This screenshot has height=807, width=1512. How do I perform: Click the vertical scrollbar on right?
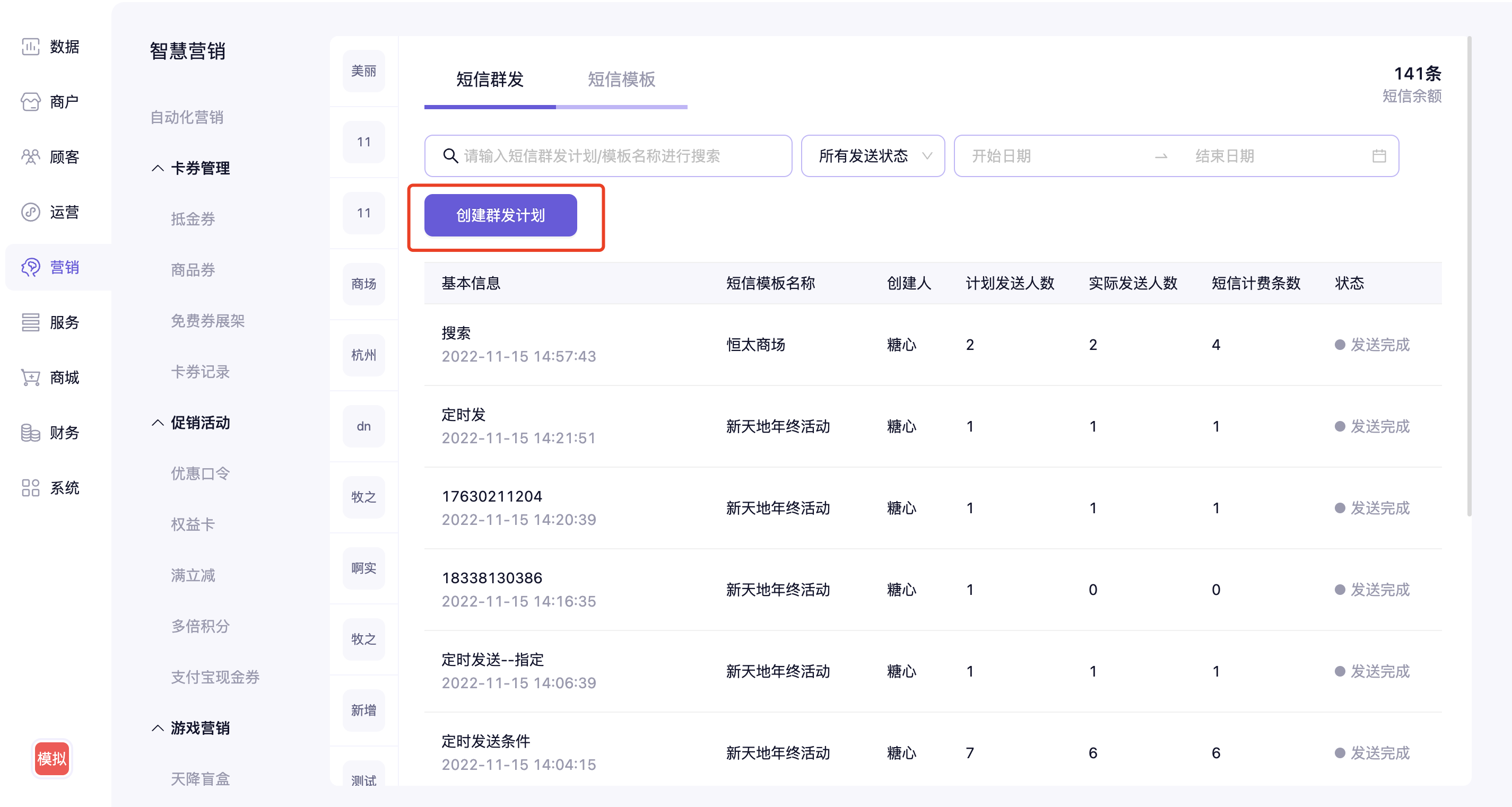pos(1469,276)
